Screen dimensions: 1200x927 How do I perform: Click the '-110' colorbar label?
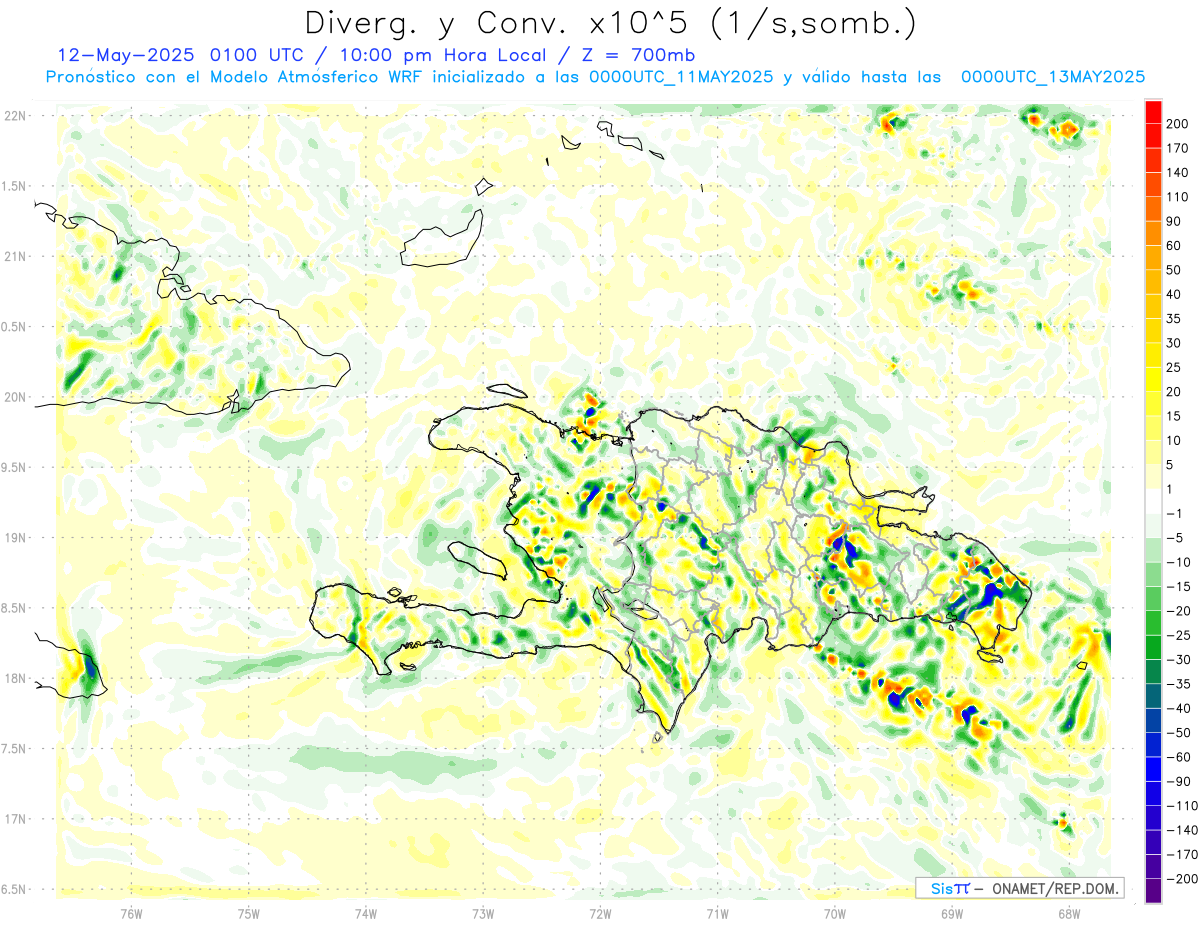(1182, 805)
